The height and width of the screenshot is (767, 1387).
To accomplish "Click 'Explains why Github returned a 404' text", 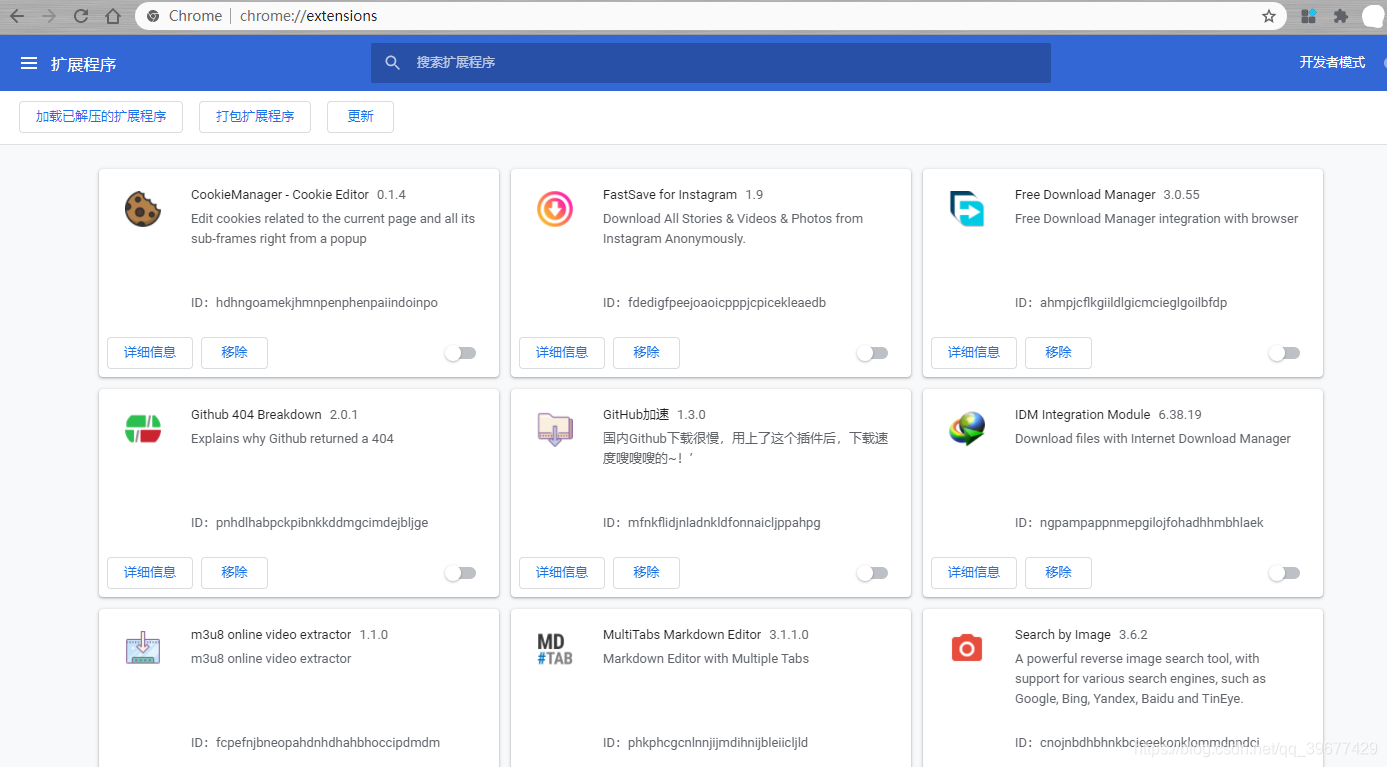I will (292, 438).
